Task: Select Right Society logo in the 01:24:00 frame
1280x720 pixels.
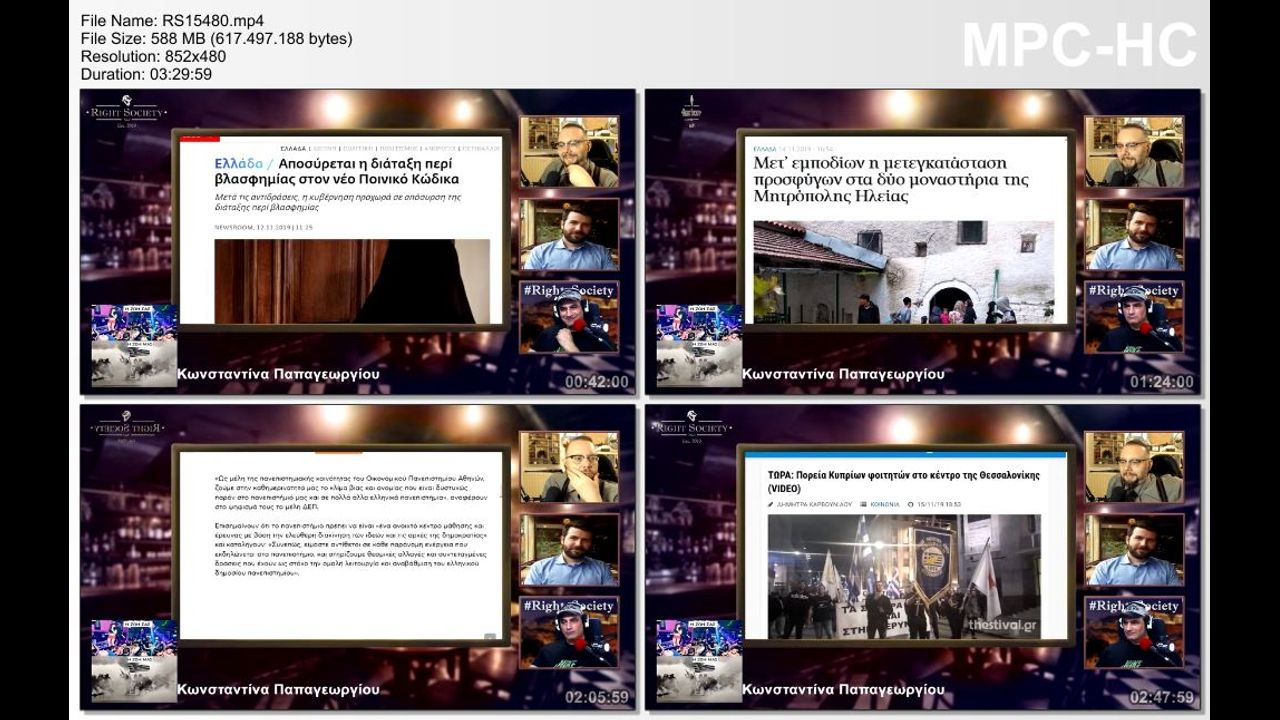Action: pyautogui.click(x=691, y=110)
